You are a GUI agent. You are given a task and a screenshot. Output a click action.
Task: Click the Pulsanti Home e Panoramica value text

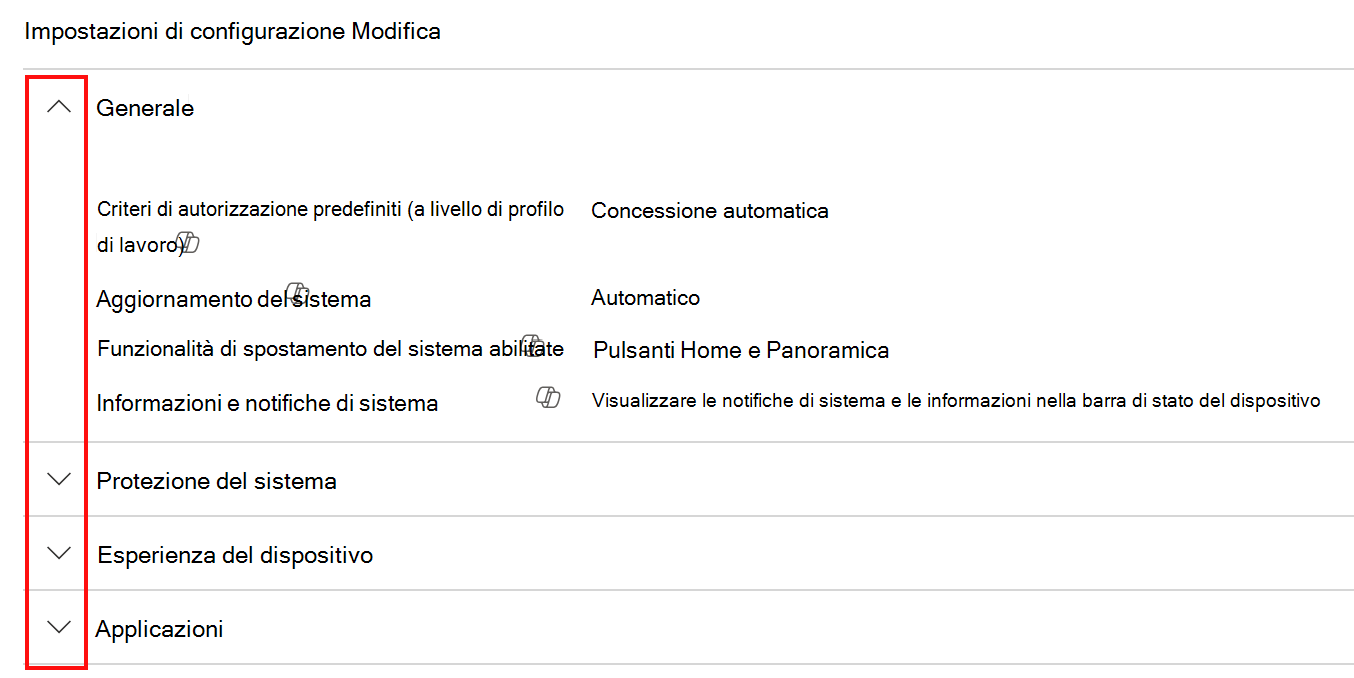(740, 349)
